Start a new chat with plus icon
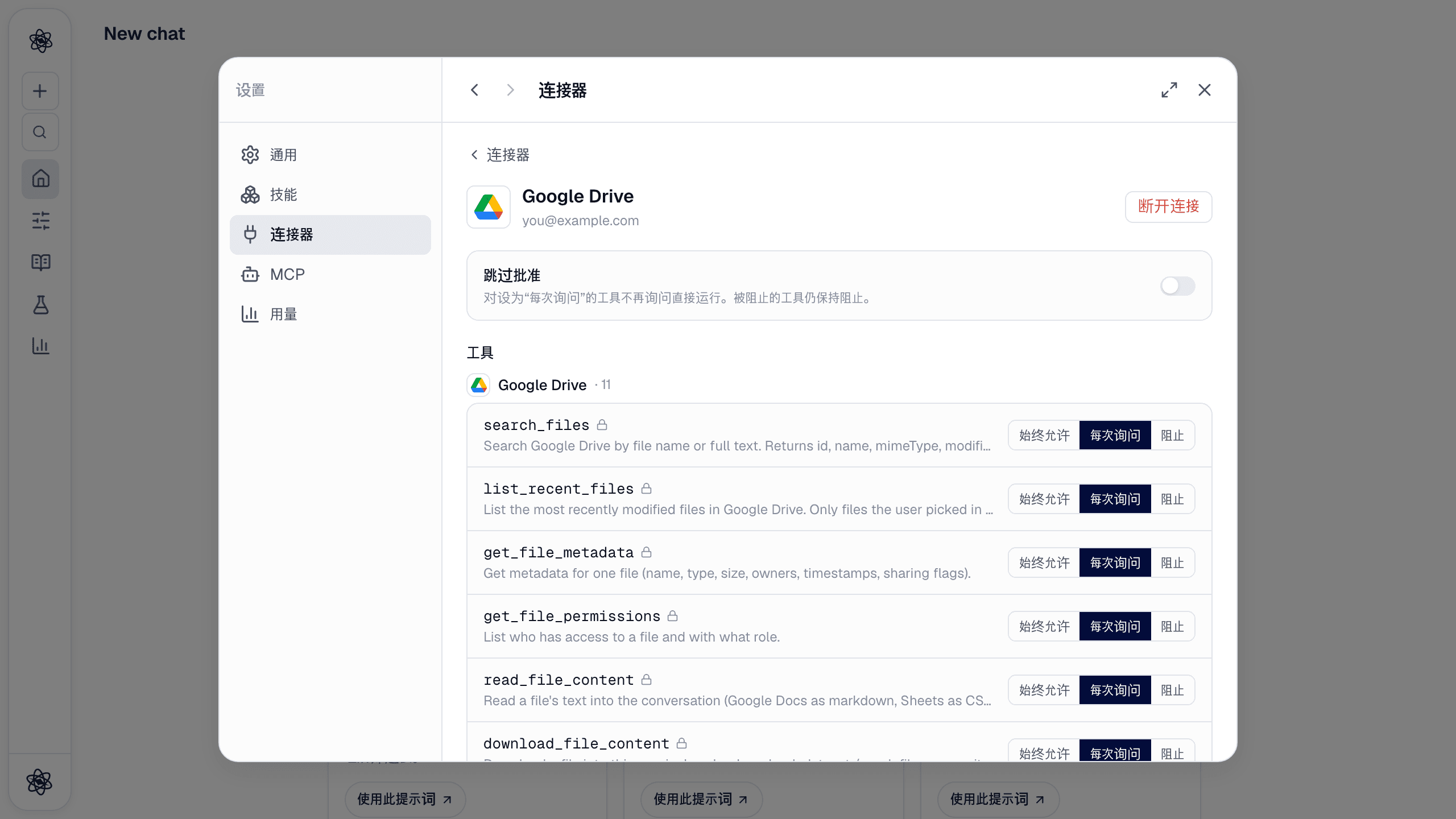 [x=40, y=91]
